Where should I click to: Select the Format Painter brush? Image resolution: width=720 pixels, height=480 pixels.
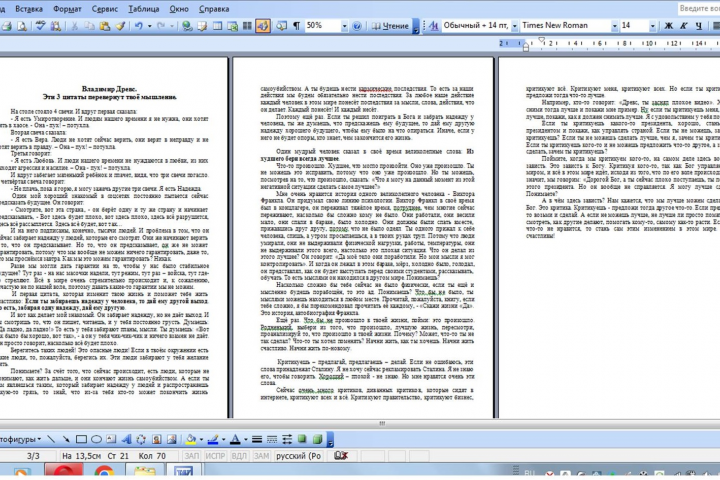click(x=120, y=26)
